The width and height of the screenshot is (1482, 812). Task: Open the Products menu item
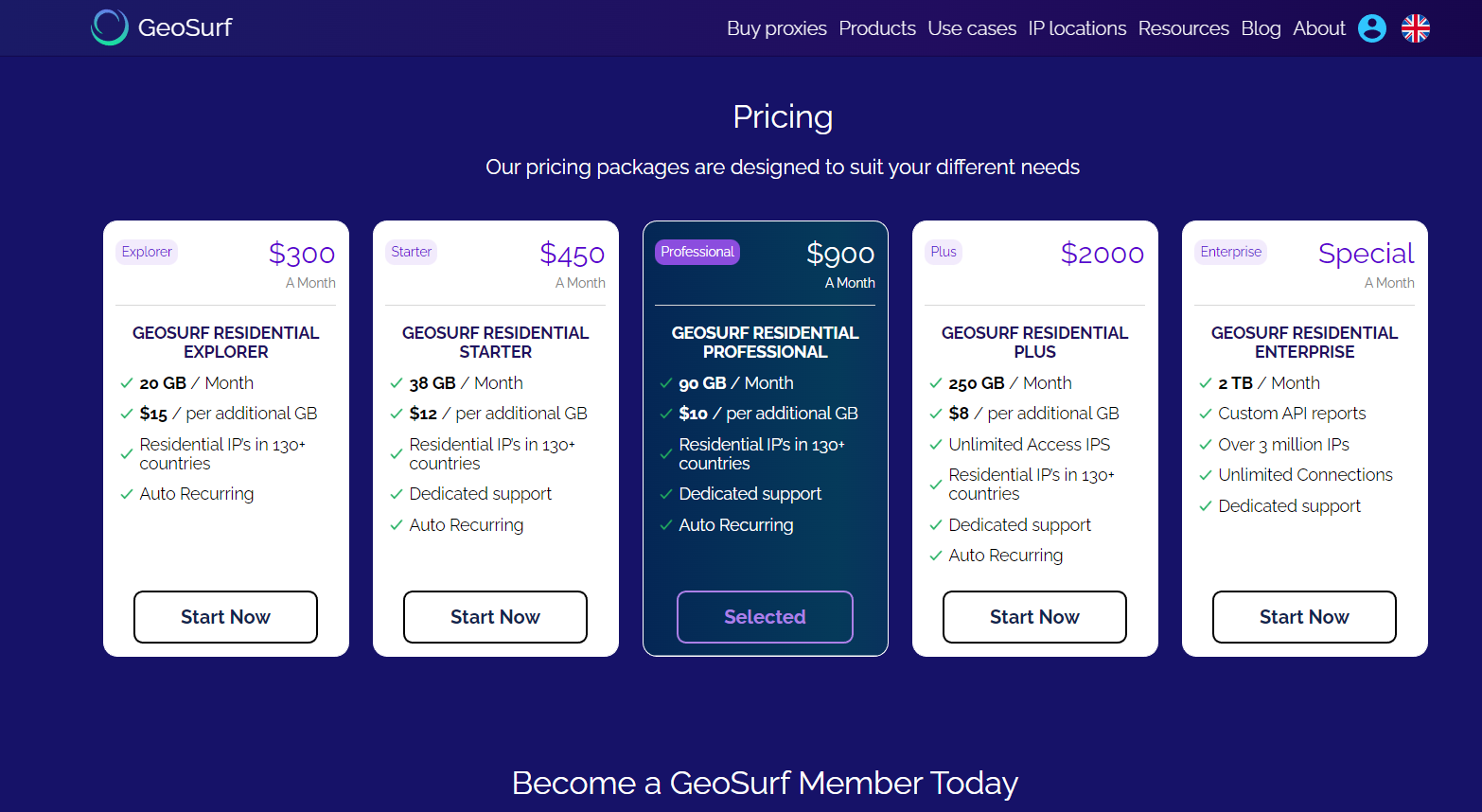(x=876, y=28)
